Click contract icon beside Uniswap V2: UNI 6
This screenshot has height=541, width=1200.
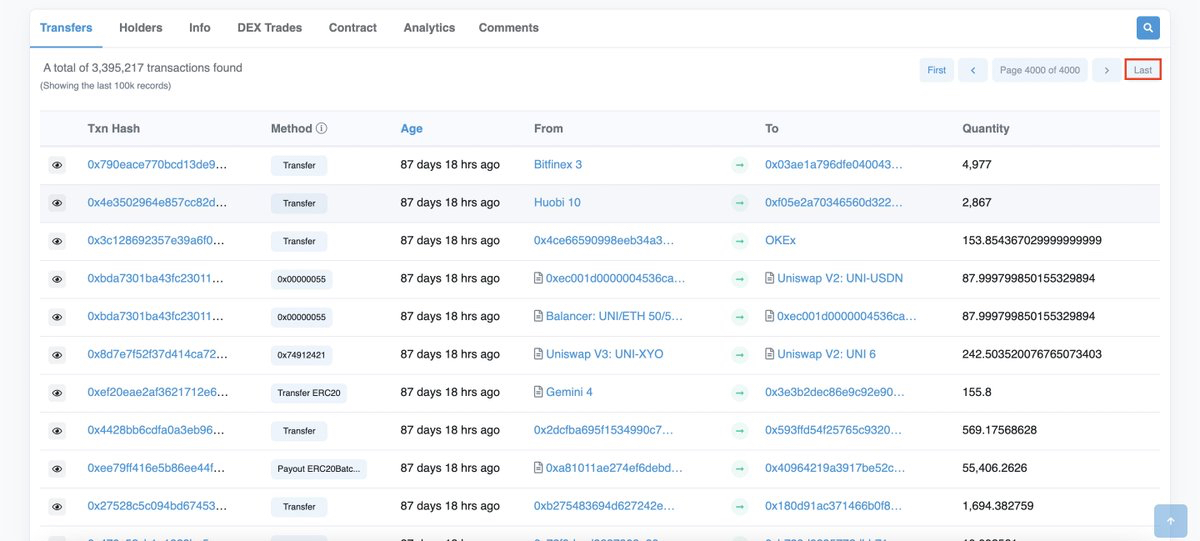(769, 354)
